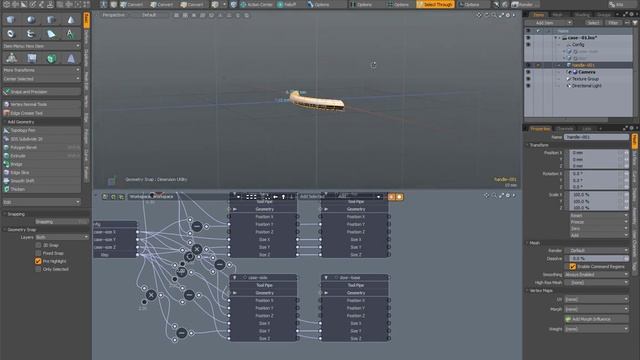Toggle the Enable Command Regions checkbox
Screen dimensions: 640x360
573,267
